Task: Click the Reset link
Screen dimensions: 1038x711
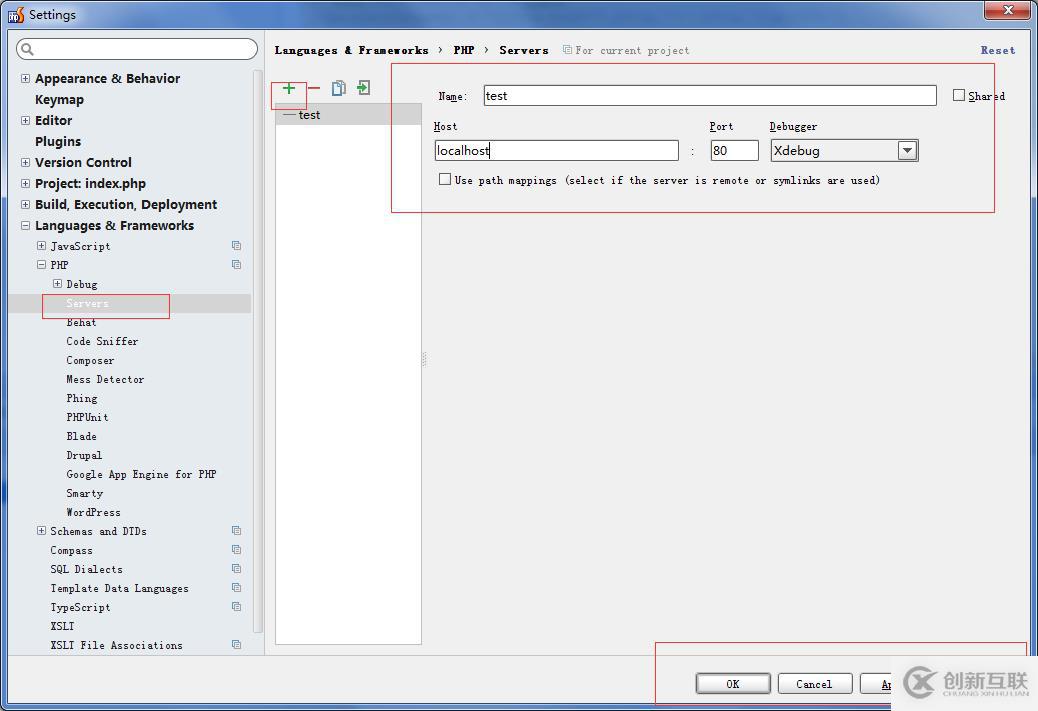Action: click(997, 50)
